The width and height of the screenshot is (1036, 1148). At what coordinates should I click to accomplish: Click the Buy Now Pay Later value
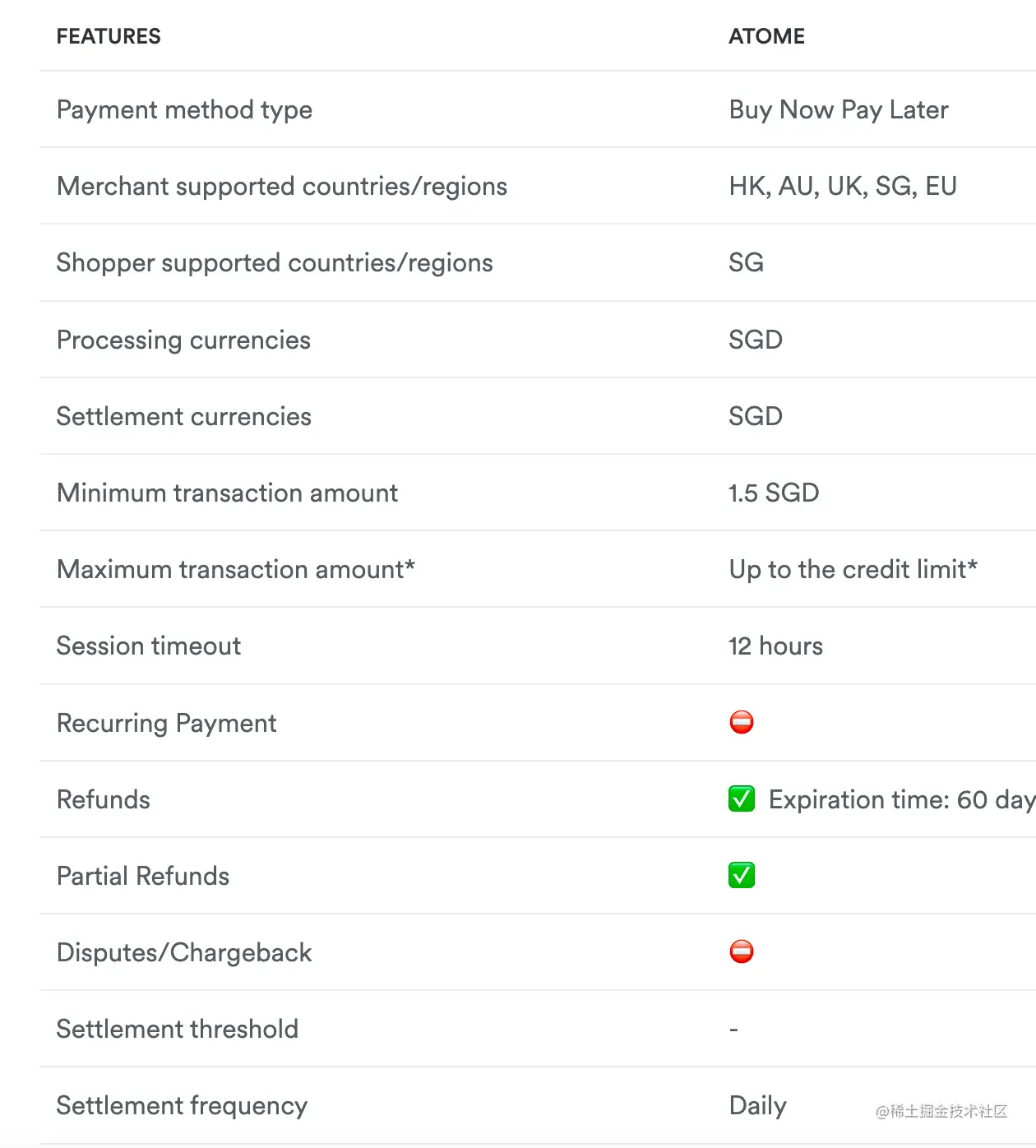click(x=839, y=110)
